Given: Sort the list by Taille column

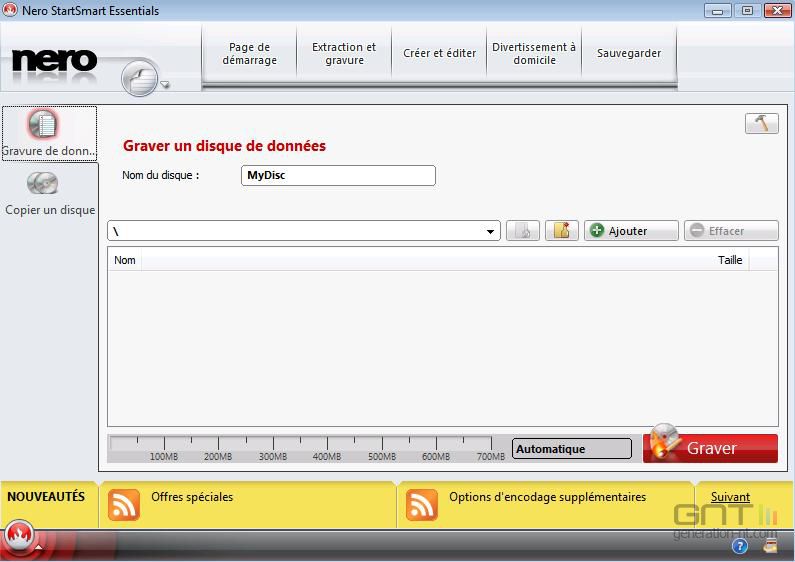Looking at the screenshot, I should [x=730, y=260].
